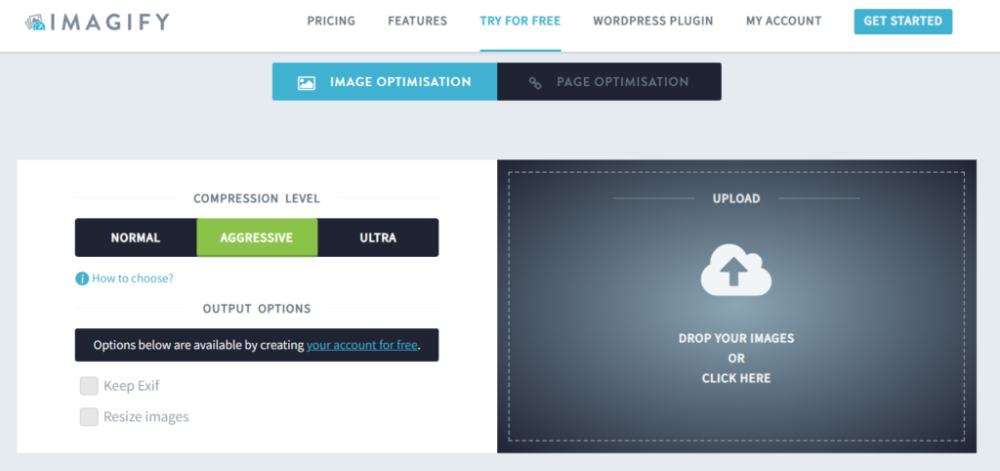The width and height of the screenshot is (1000, 471).
Task: Enable the Keep Exif checkbox
Action: (x=89, y=386)
